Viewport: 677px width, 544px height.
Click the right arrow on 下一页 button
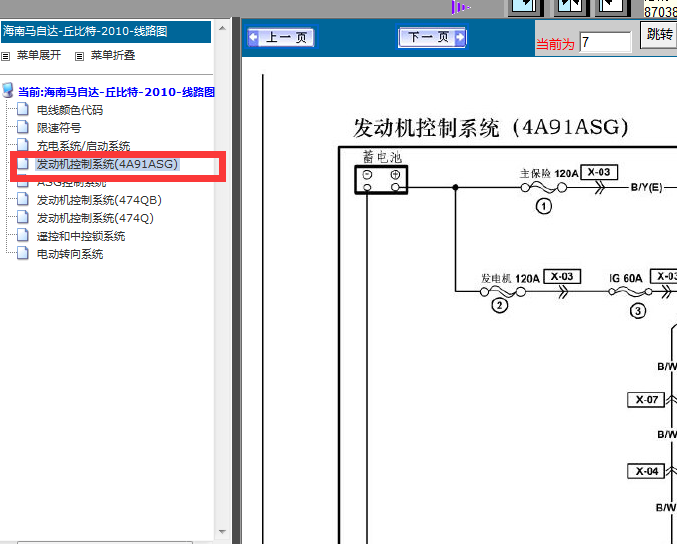pyautogui.click(x=460, y=37)
